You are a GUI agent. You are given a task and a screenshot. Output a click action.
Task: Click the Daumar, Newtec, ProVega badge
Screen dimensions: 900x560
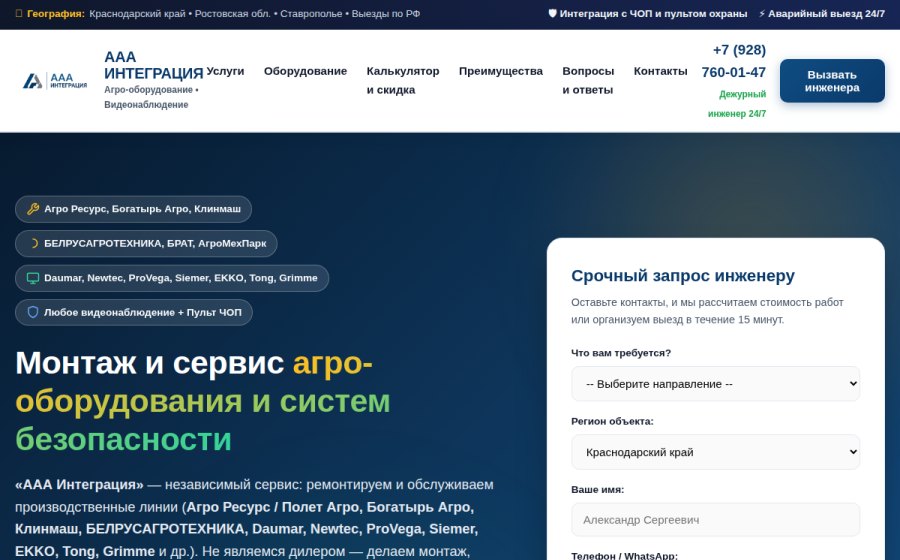tap(172, 278)
